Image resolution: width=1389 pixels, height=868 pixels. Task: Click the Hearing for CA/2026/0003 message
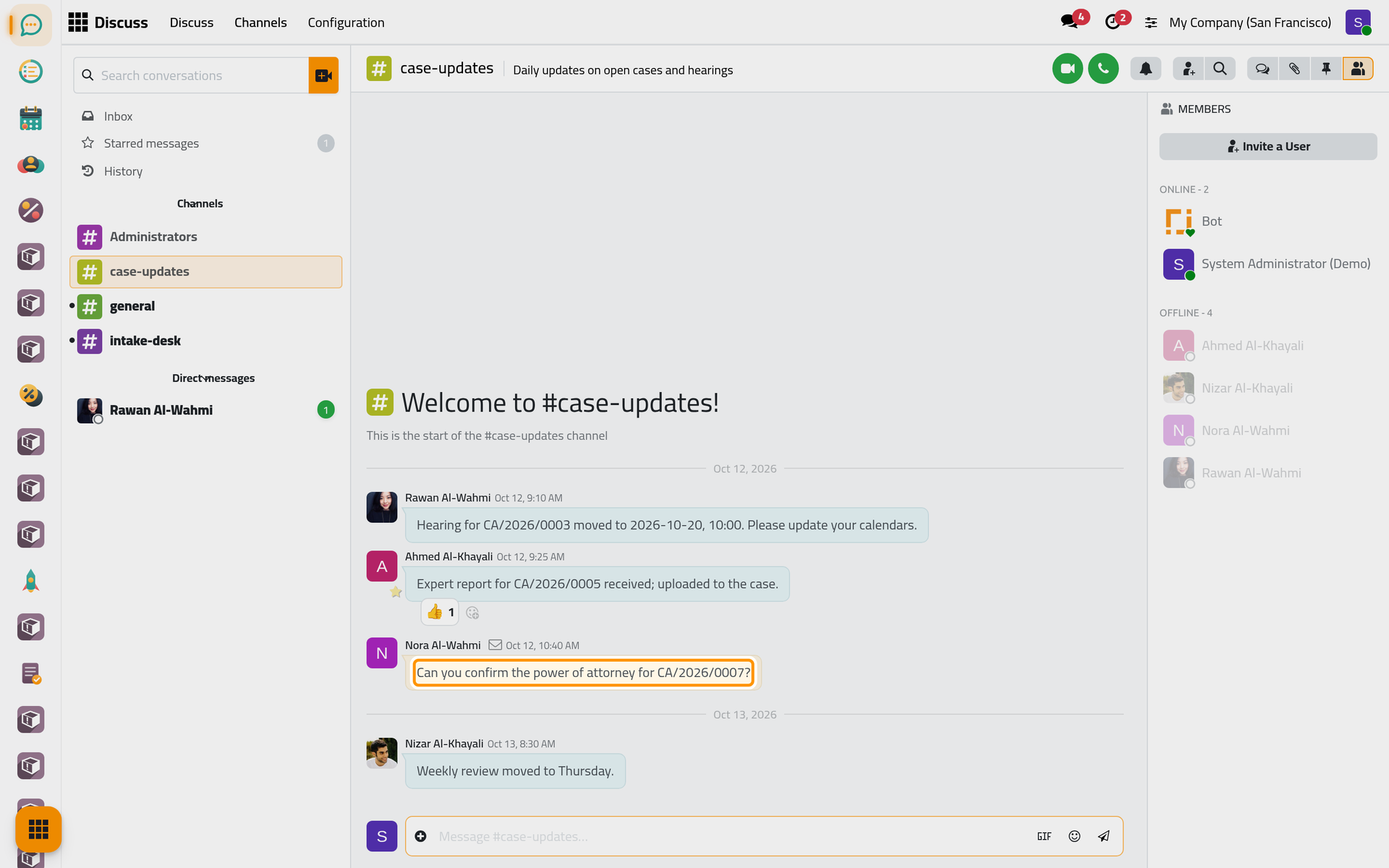point(666,525)
